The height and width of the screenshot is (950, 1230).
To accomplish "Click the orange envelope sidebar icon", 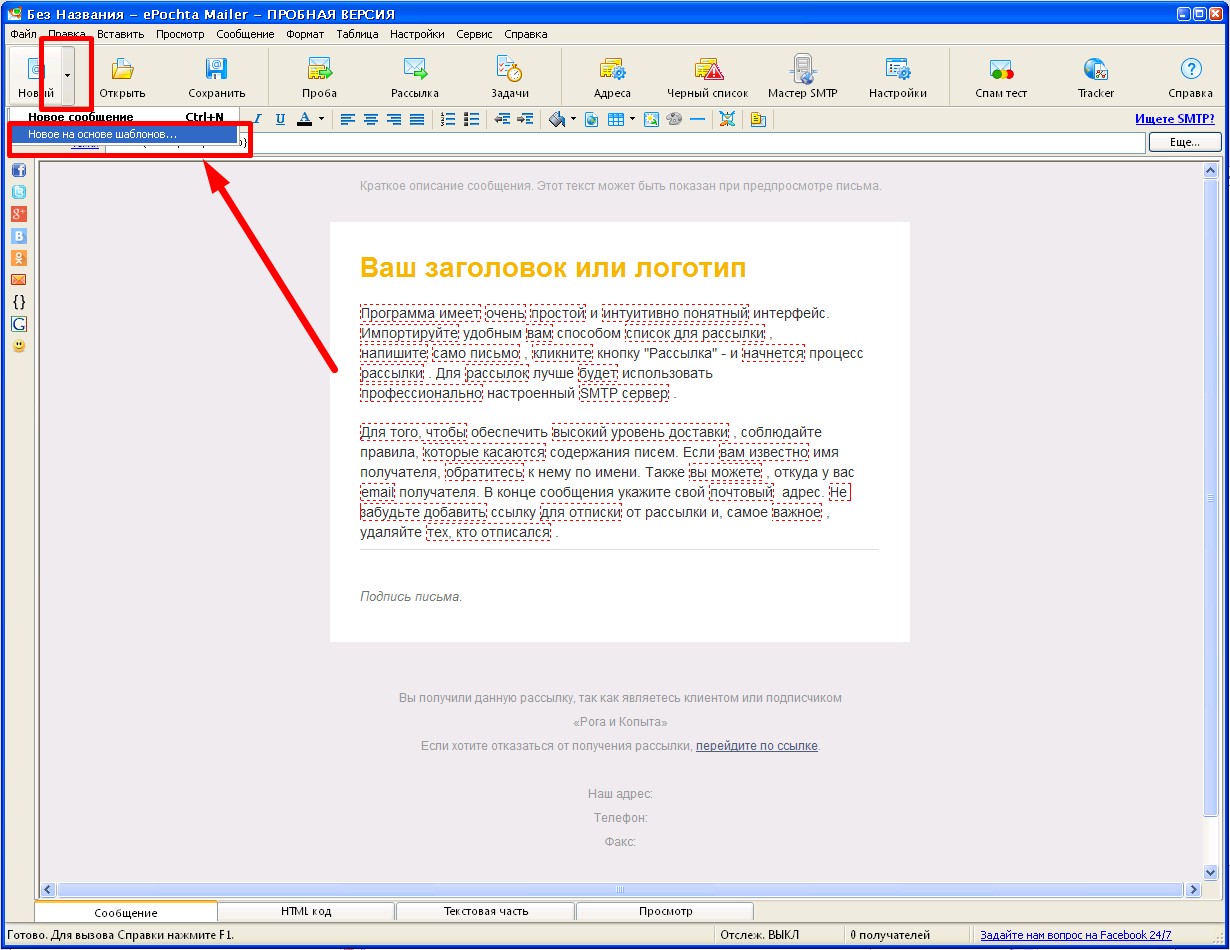I will [x=19, y=280].
